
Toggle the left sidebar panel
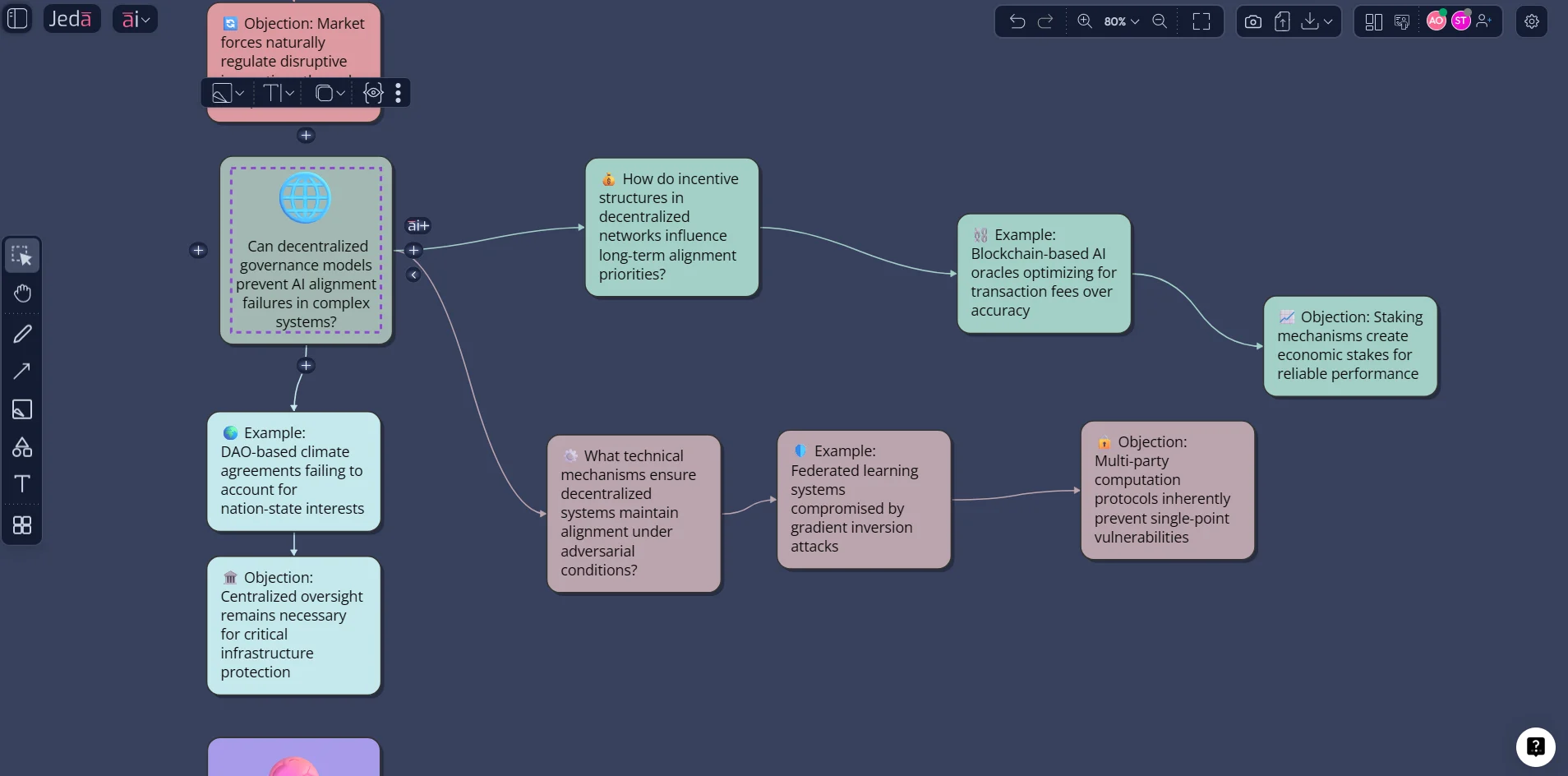click(17, 19)
